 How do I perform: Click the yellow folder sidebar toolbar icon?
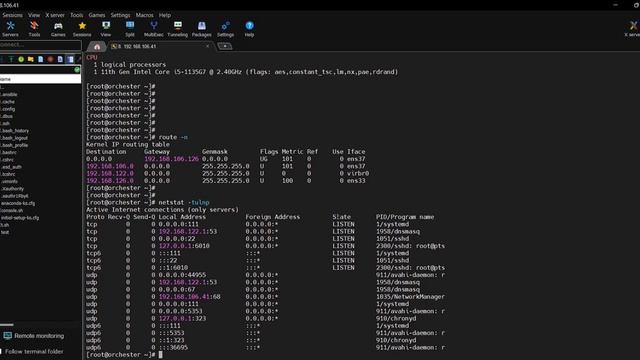click(x=31, y=59)
